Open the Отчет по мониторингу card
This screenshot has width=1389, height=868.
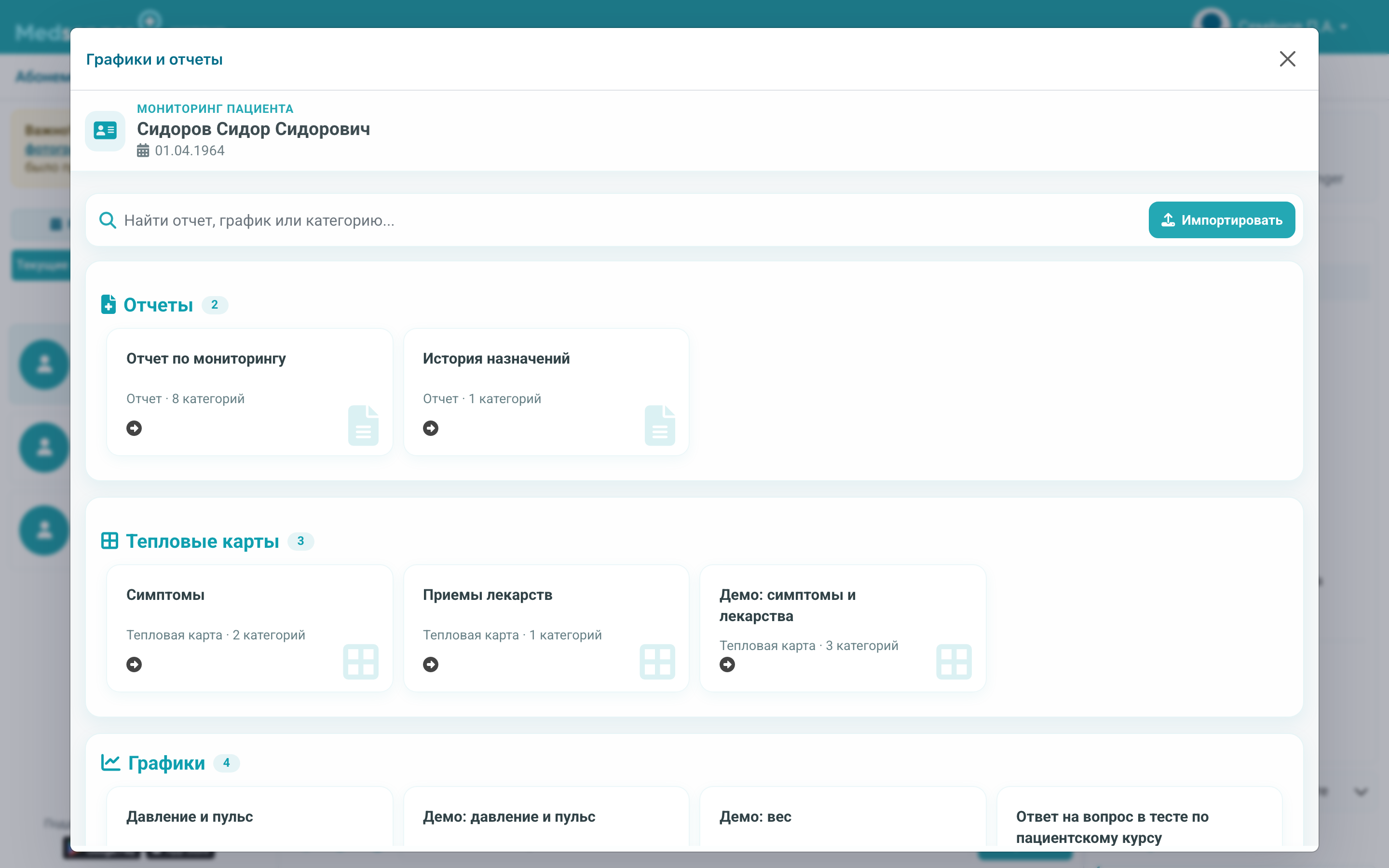tap(250, 392)
